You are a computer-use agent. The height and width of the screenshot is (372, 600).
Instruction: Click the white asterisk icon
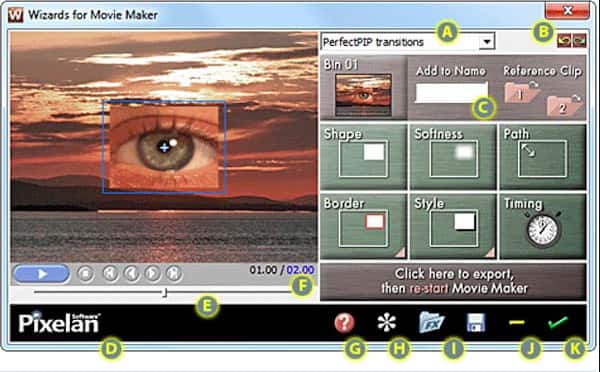pyautogui.click(x=386, y=322)
